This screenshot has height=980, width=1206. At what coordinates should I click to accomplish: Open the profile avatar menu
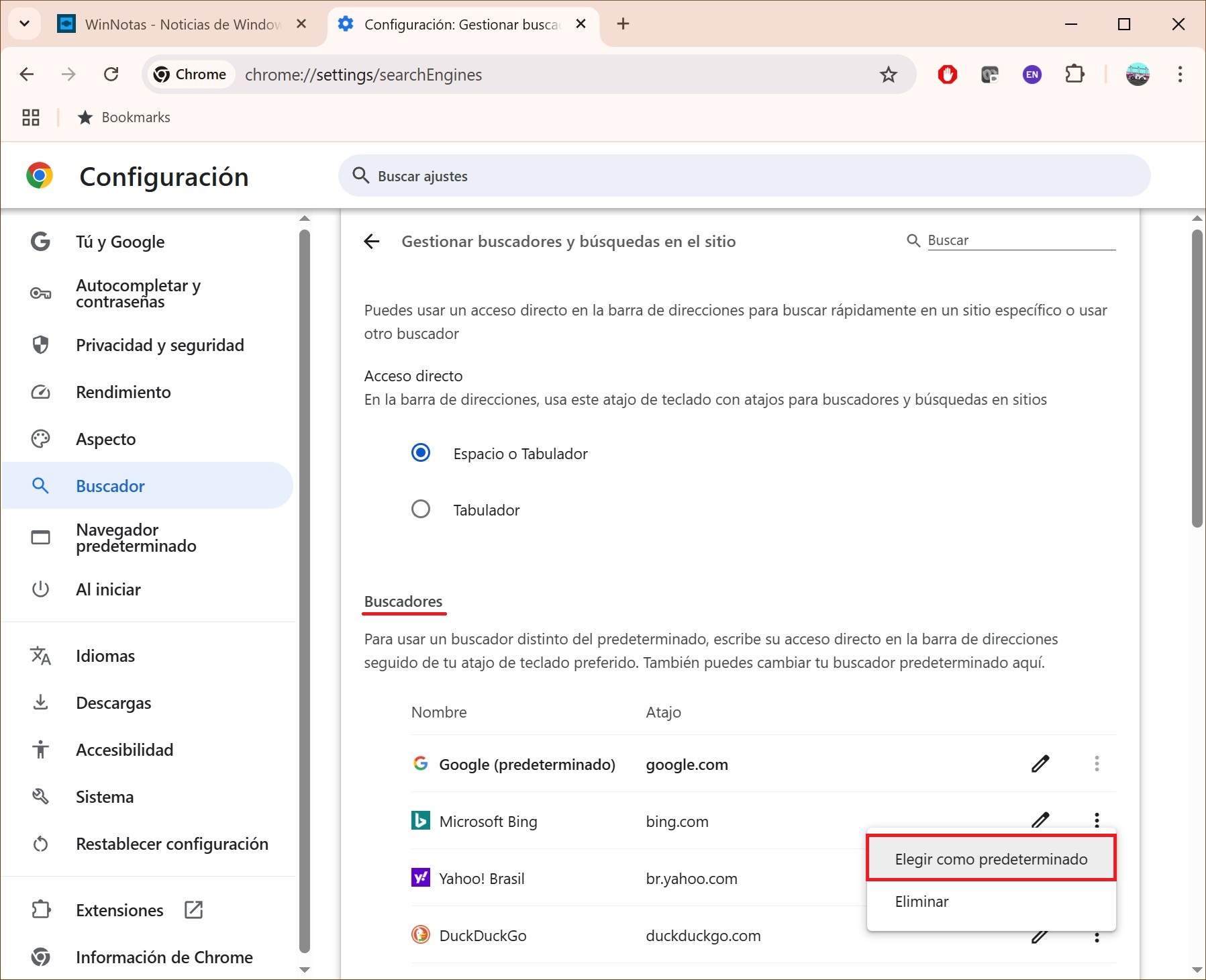1138,75
